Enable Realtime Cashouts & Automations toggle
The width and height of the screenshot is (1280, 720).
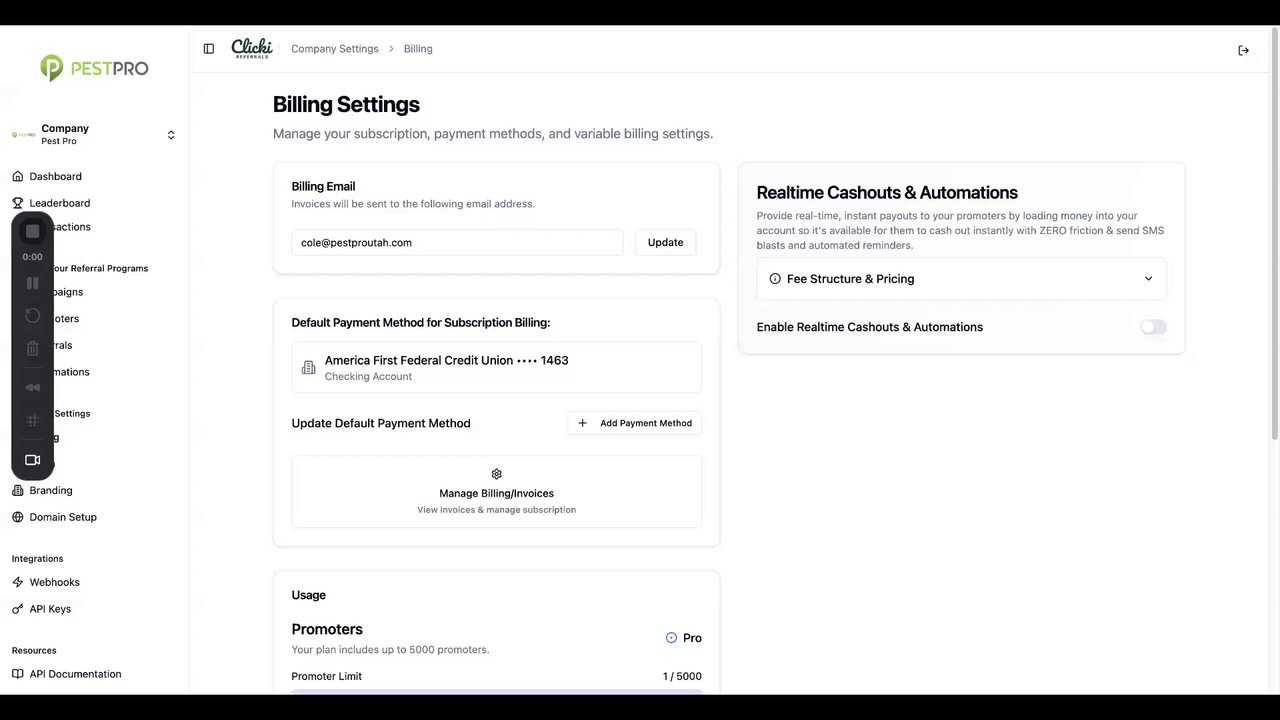pyautogui.click(x=1153, y=327)
